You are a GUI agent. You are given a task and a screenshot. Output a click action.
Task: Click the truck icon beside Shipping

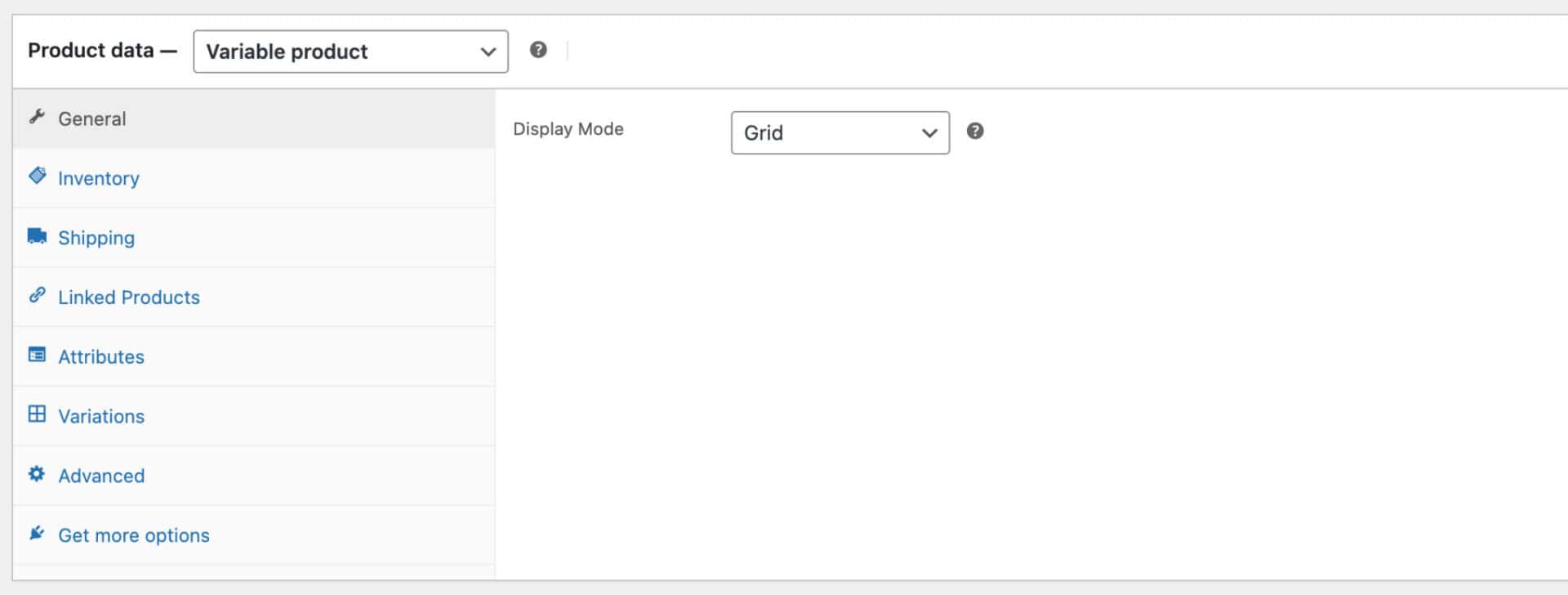(37, 236)
